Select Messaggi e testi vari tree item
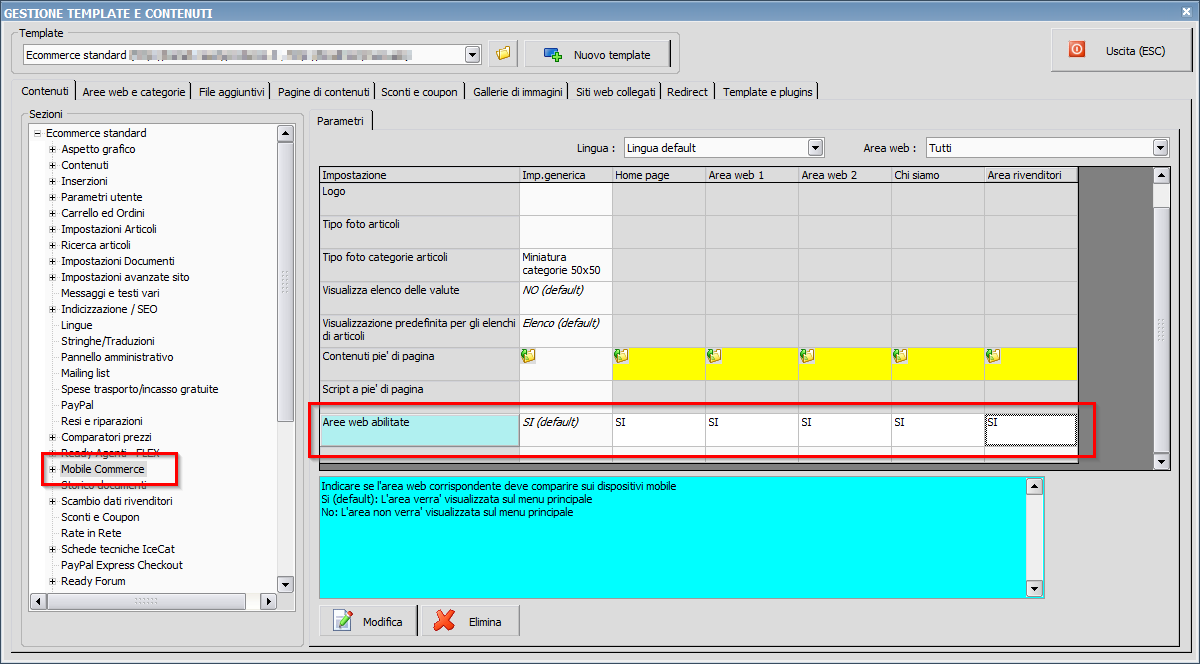This screenshot has height=664, width=1200. click(110, 293)
